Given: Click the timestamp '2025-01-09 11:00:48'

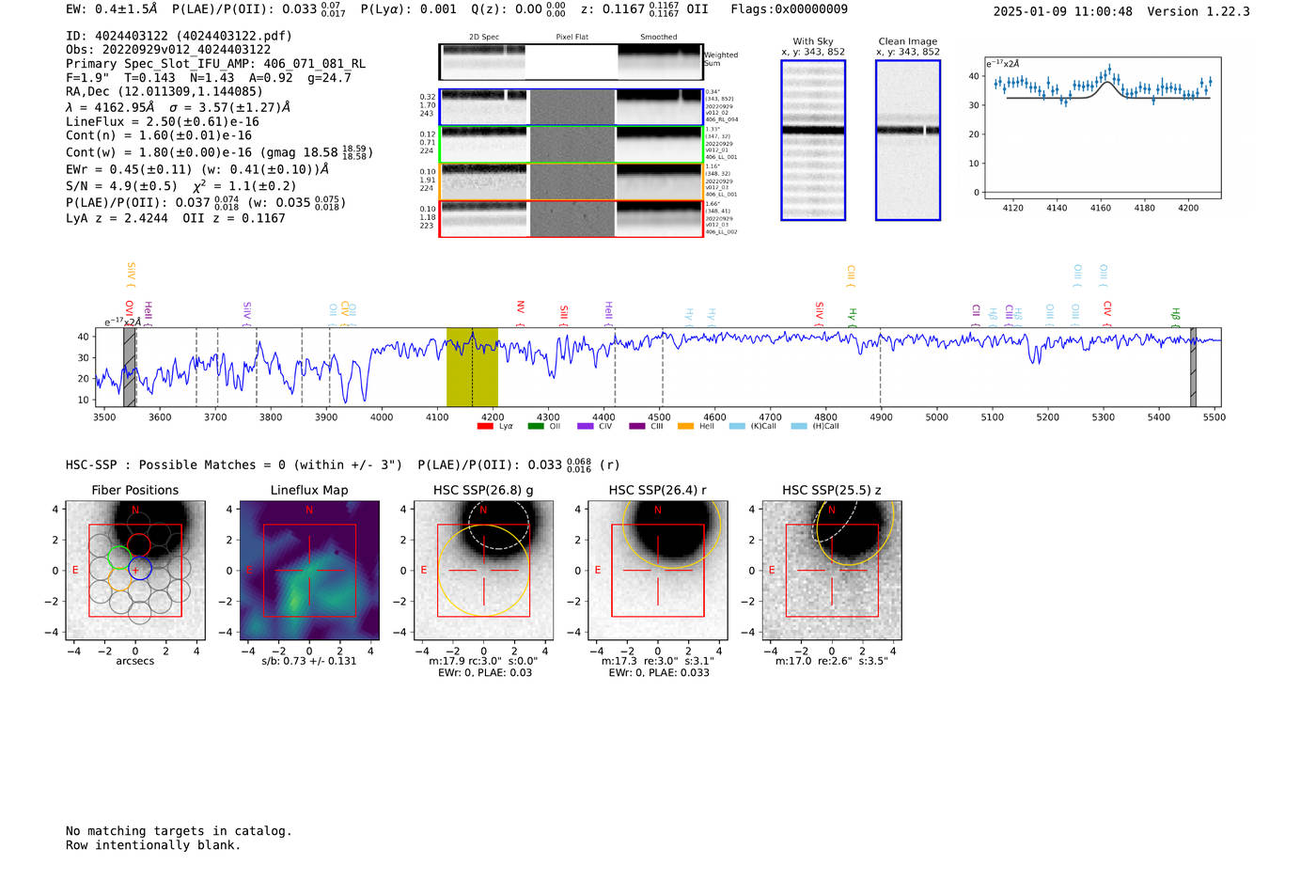Looking at the screenshot, I should point(1063,11).
